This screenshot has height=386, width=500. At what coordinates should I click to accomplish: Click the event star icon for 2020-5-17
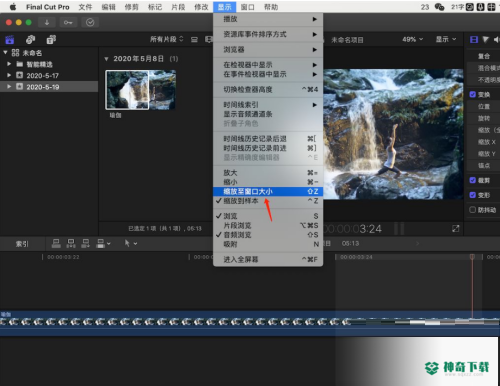20,75
